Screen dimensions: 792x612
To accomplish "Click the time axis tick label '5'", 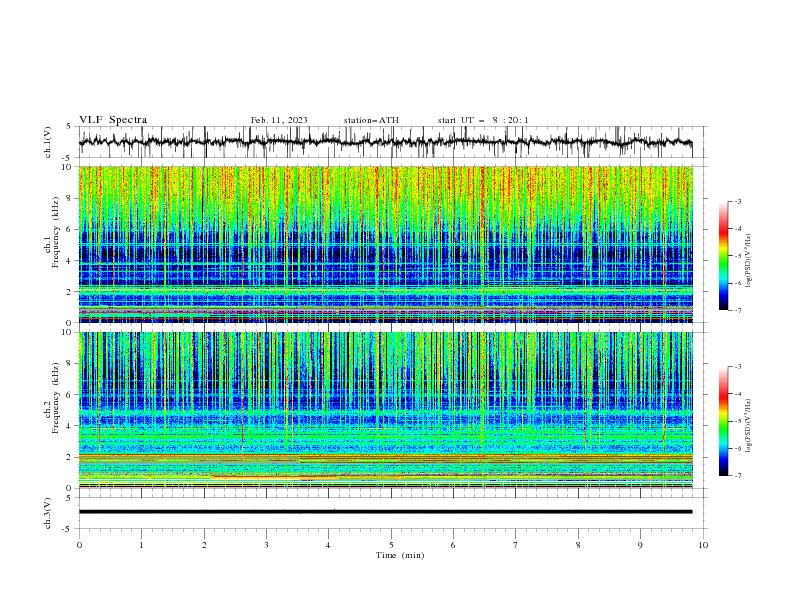I will [391, 545].
